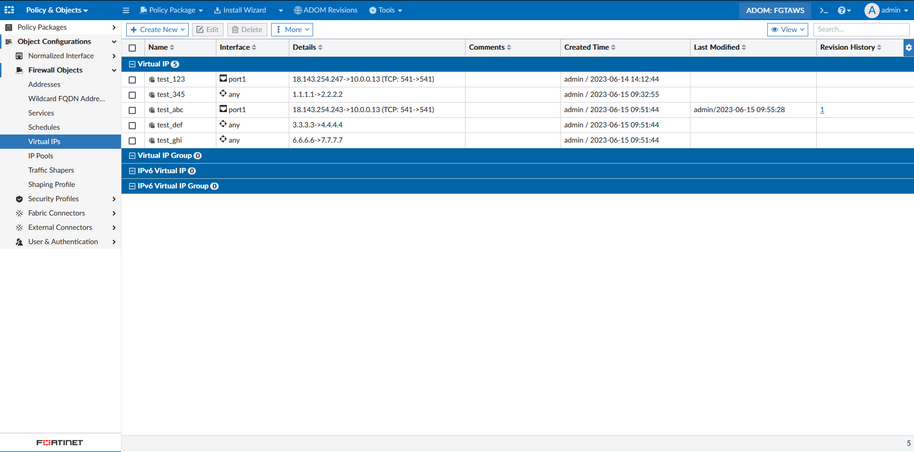Viewport: 914px width, 452px height.
Task: Click the port1 interface icon for test_abc
Action: tap(223, 108)
